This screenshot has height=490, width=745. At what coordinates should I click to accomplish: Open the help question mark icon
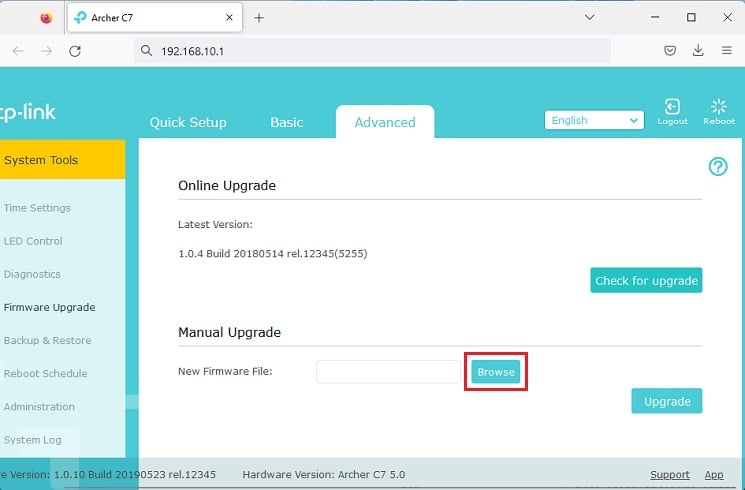(x=718, y=167)
